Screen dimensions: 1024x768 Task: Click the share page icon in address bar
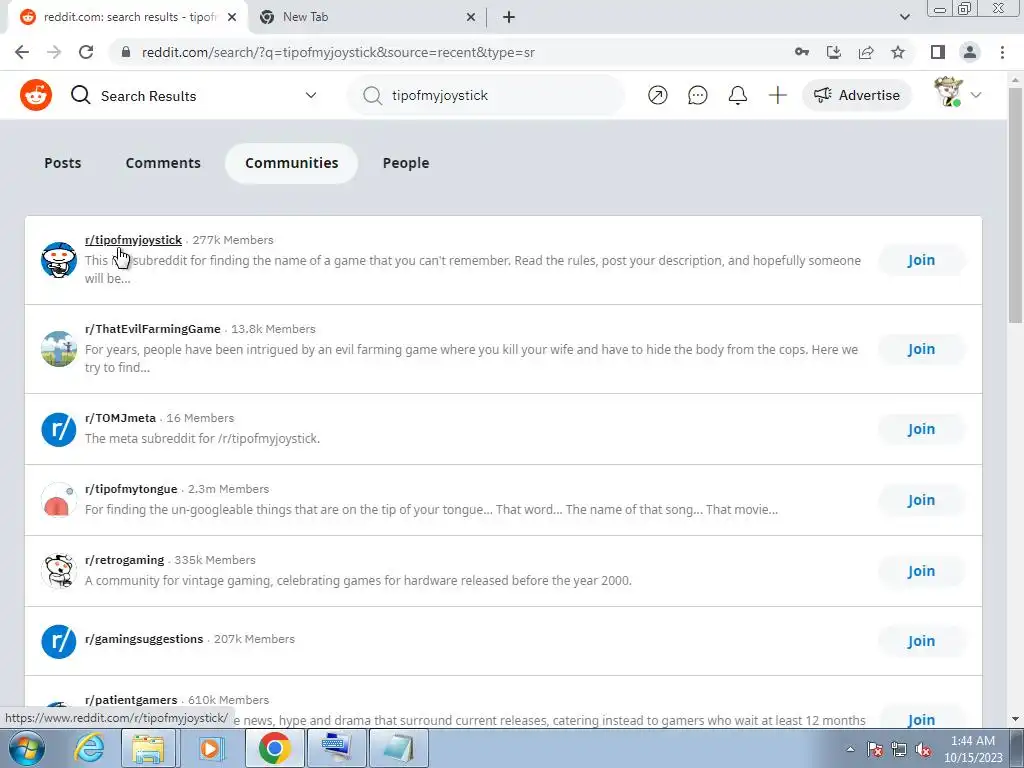pyautogui.click(x=866, y=52)
